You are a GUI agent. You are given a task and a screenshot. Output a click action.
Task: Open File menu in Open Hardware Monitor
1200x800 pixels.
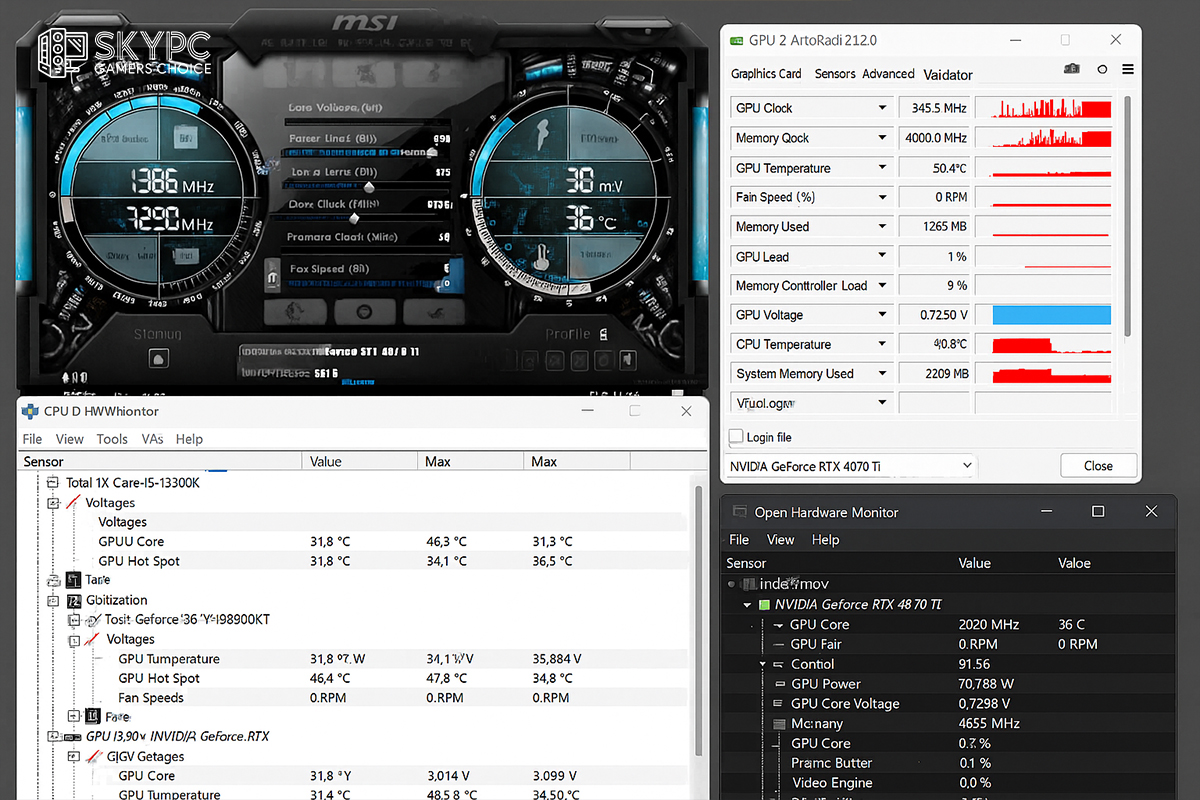[x=739, y=539]
